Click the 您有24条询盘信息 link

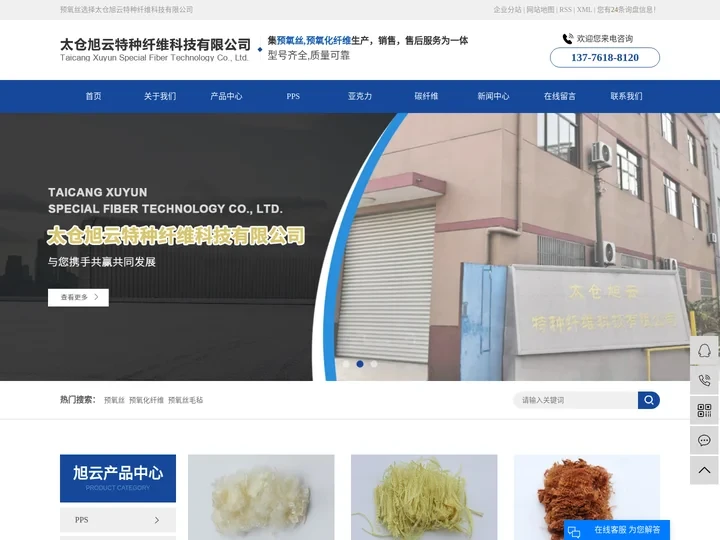pyautogui.click(x=626, y=10)
